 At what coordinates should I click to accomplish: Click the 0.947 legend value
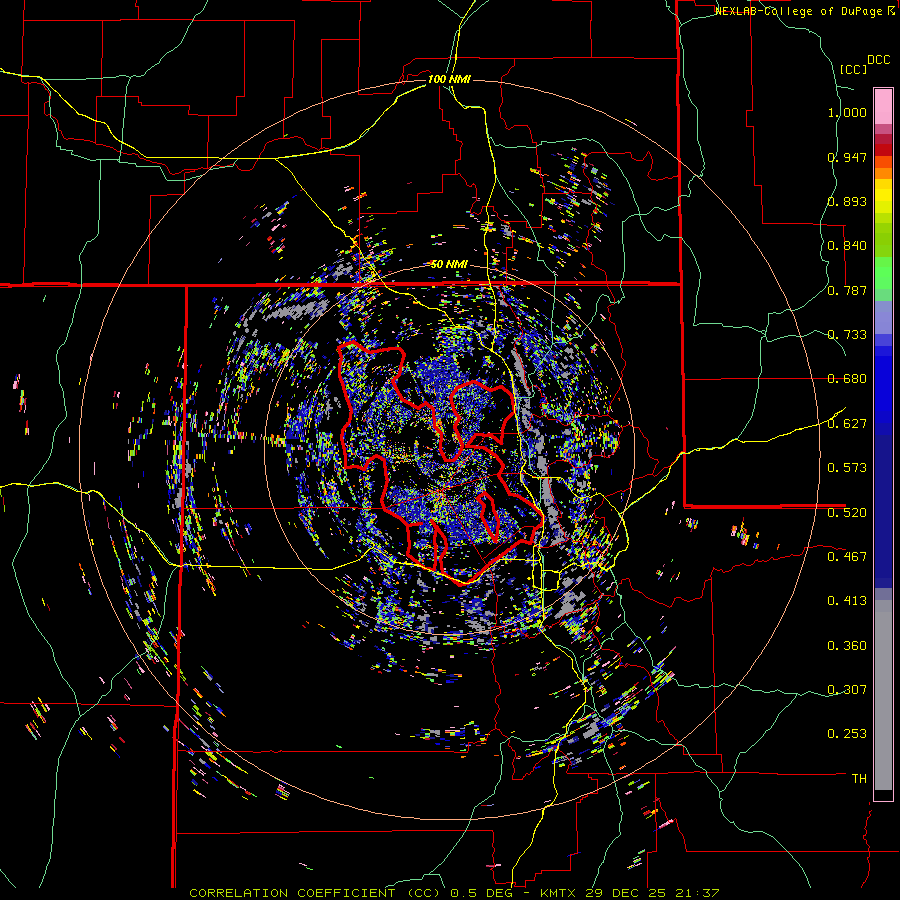point(847,157)
